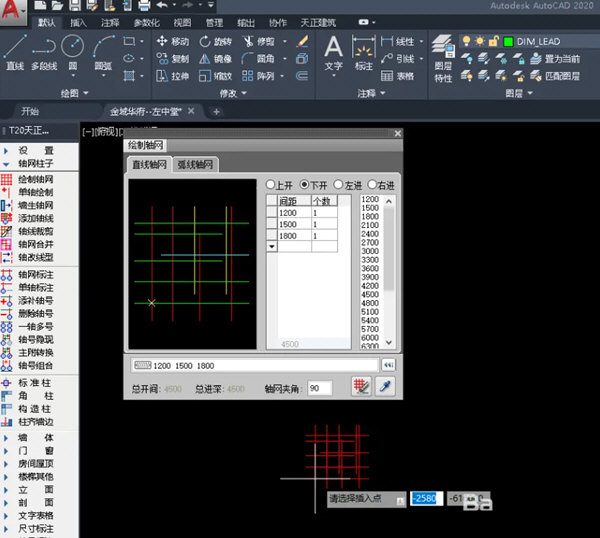The image size is (600, 538).
Task: Choose the 文字 text annotation tool
Action: tap(334, 51)
